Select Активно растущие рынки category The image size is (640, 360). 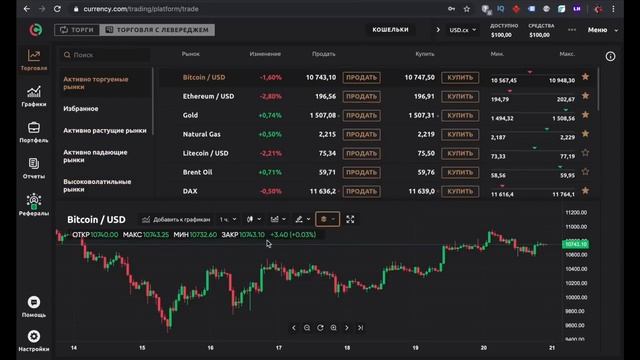click(105, 131)
